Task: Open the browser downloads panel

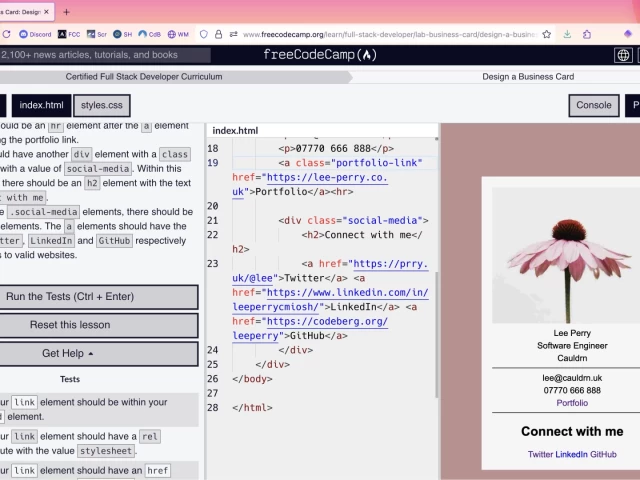Action: point(567,34)
